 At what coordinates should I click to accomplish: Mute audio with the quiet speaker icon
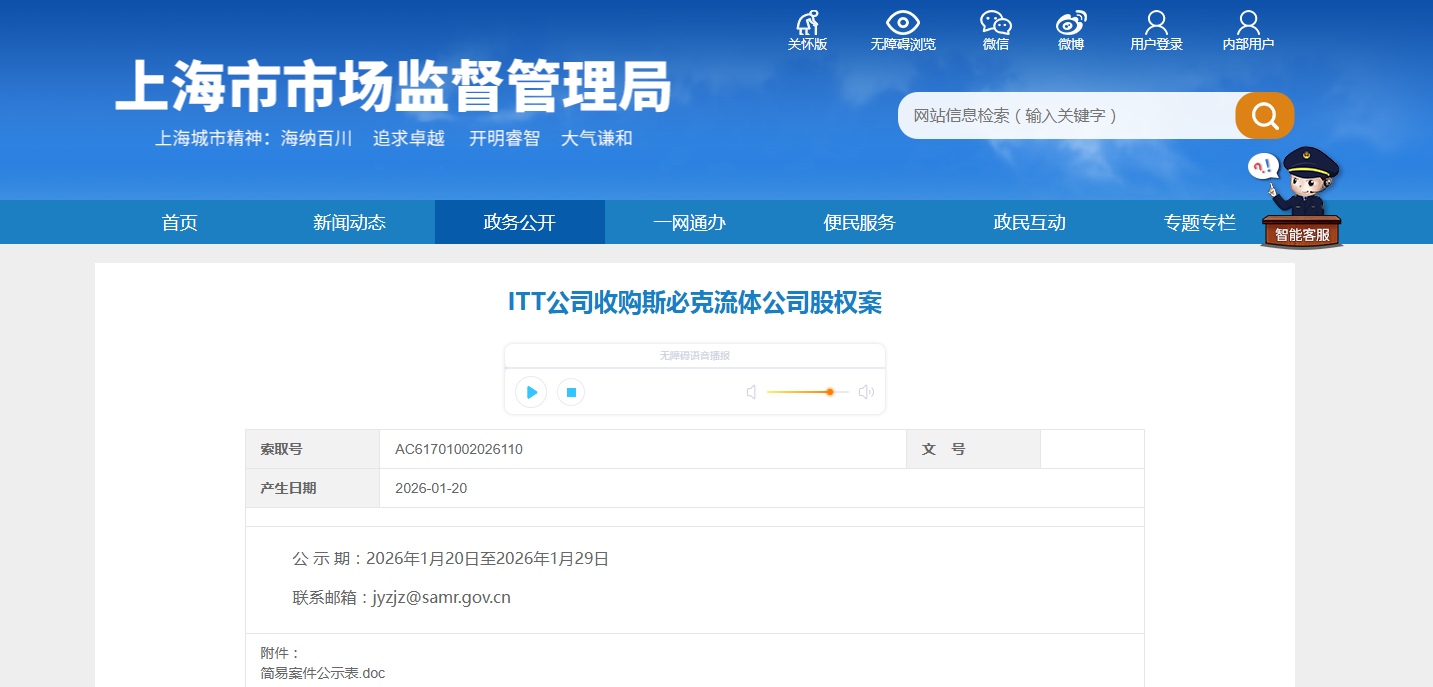point(751,392)
